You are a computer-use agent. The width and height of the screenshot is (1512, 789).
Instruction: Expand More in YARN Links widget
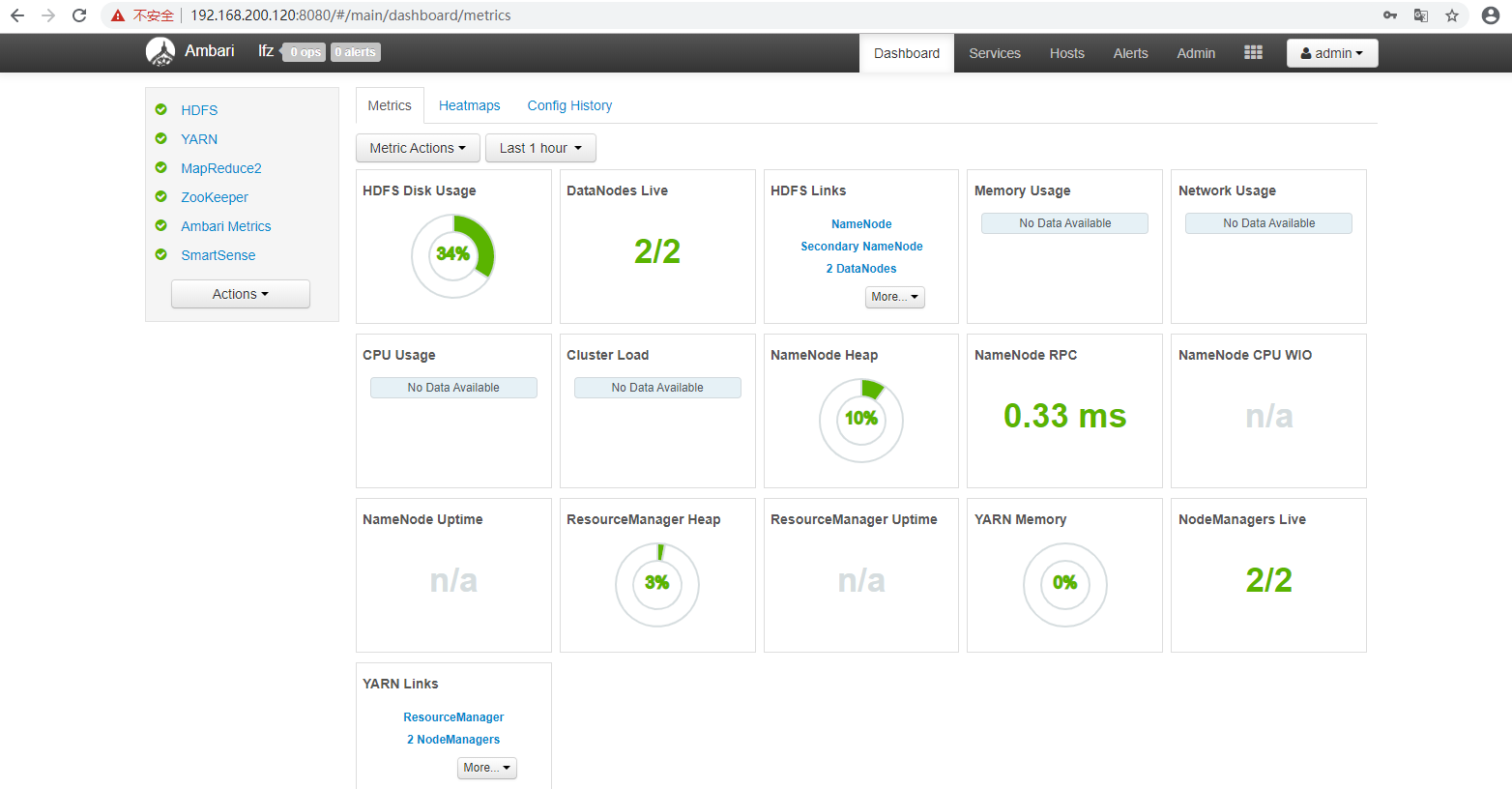point(487,768)
